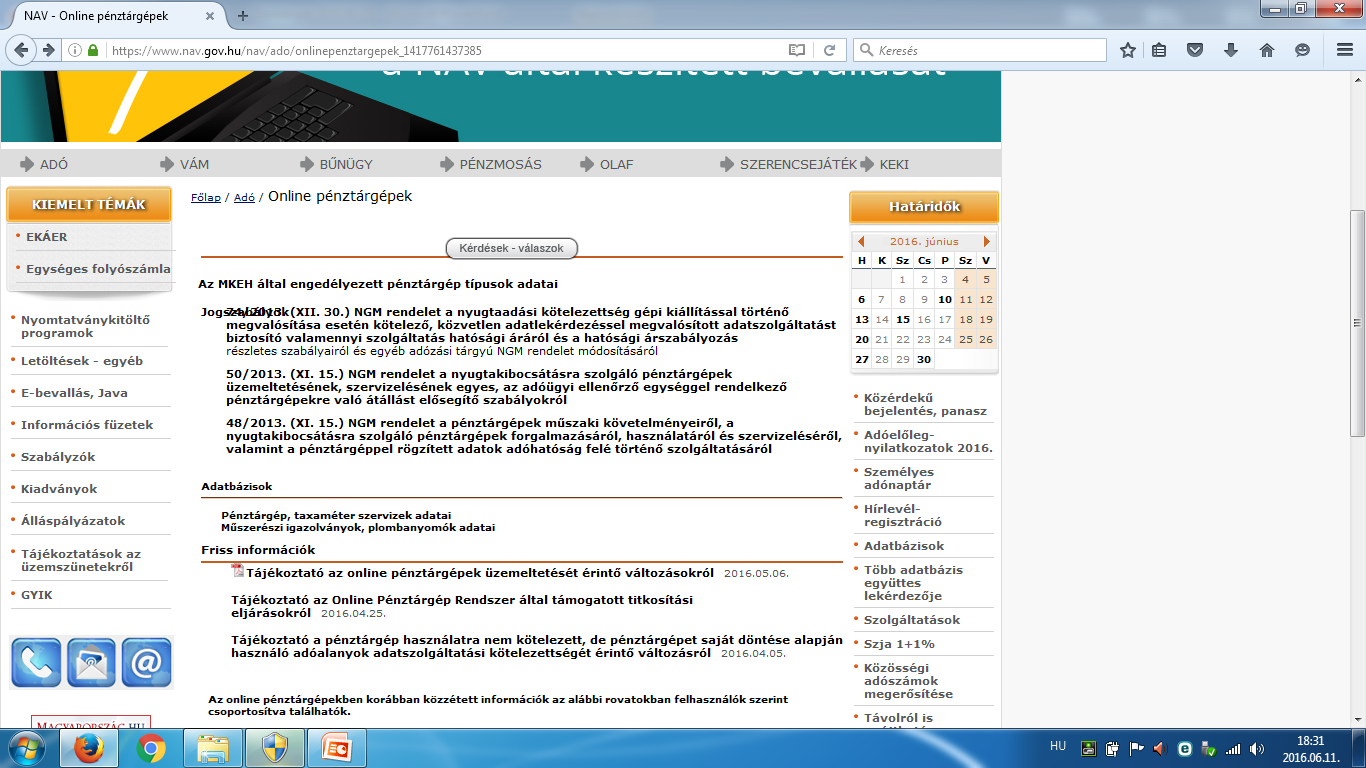1366x768 pixels.
Task: Go to Firefox home page icon
Action: (1267, 50)
